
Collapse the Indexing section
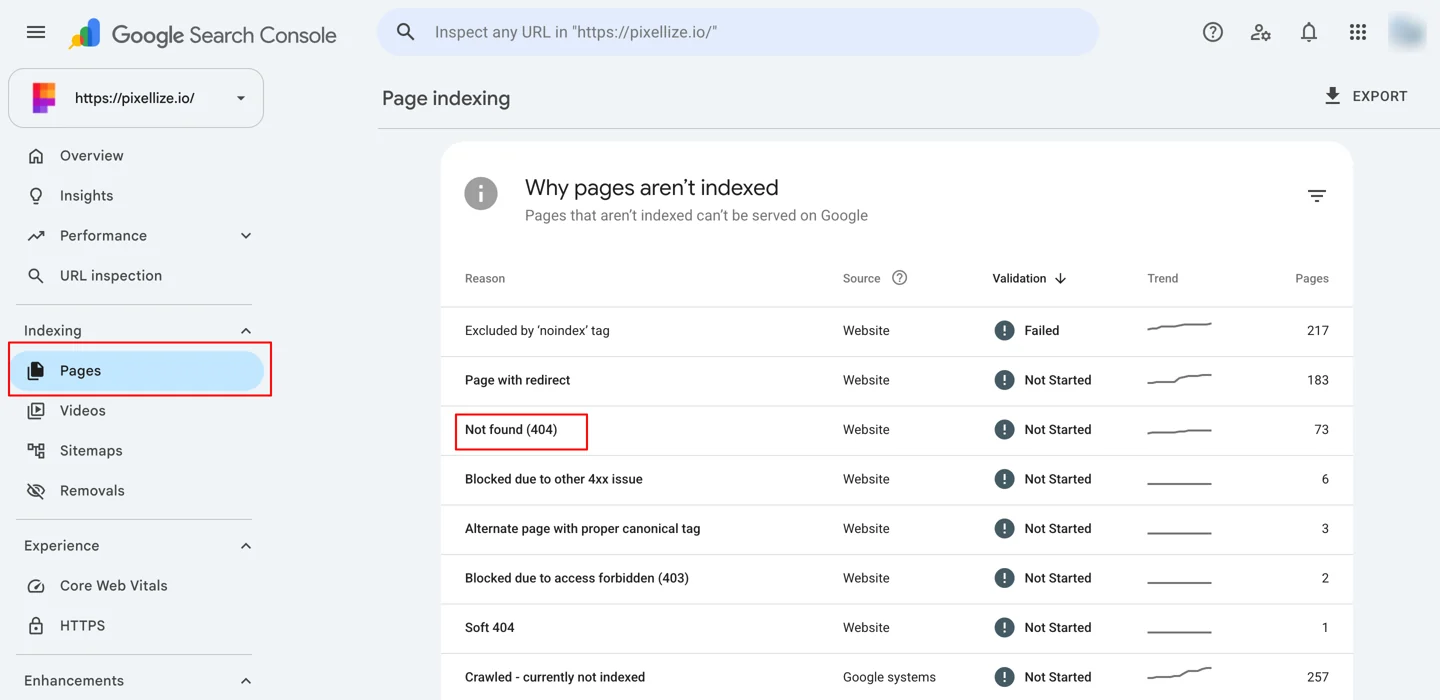[246, 331]
